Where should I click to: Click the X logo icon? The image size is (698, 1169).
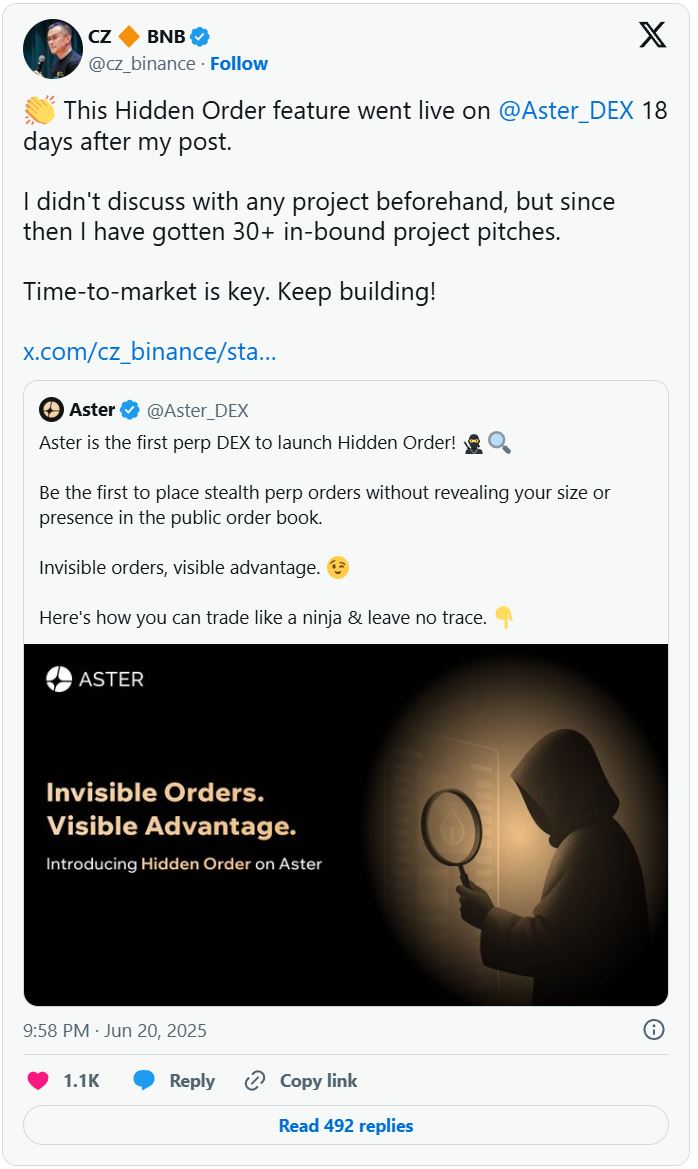click(x=652, y=36)
